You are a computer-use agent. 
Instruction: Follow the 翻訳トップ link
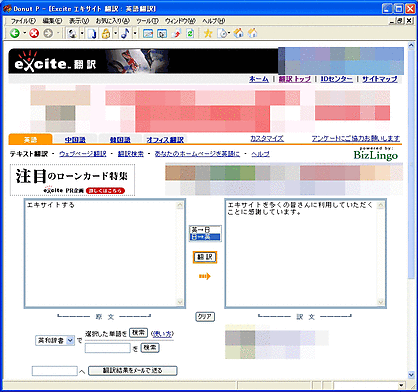(295, 79)
